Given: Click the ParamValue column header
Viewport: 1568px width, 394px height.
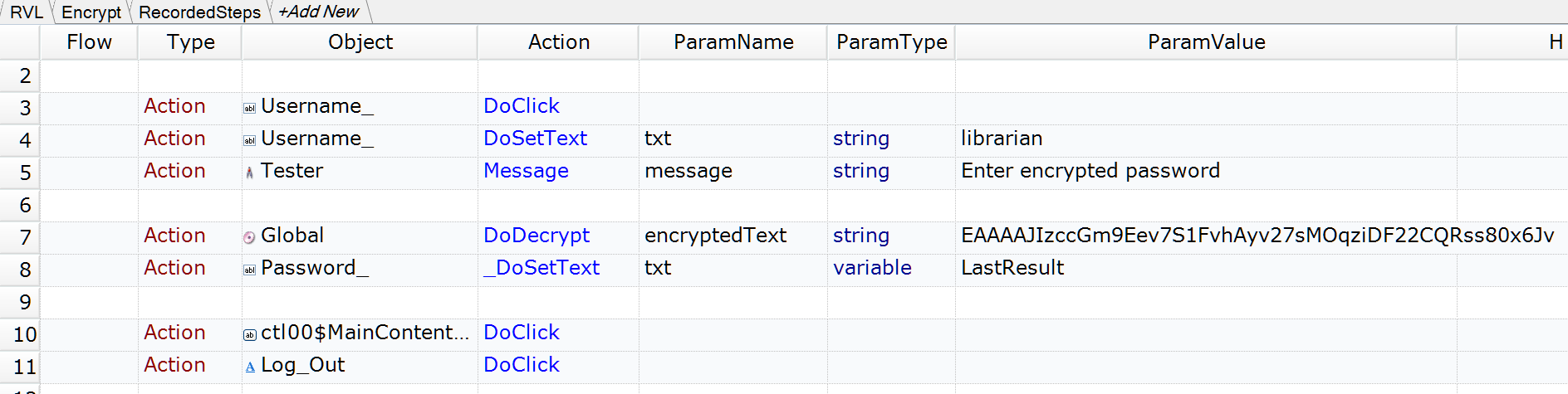Looking at the screenshot, I should click(x=1206, y=42).
